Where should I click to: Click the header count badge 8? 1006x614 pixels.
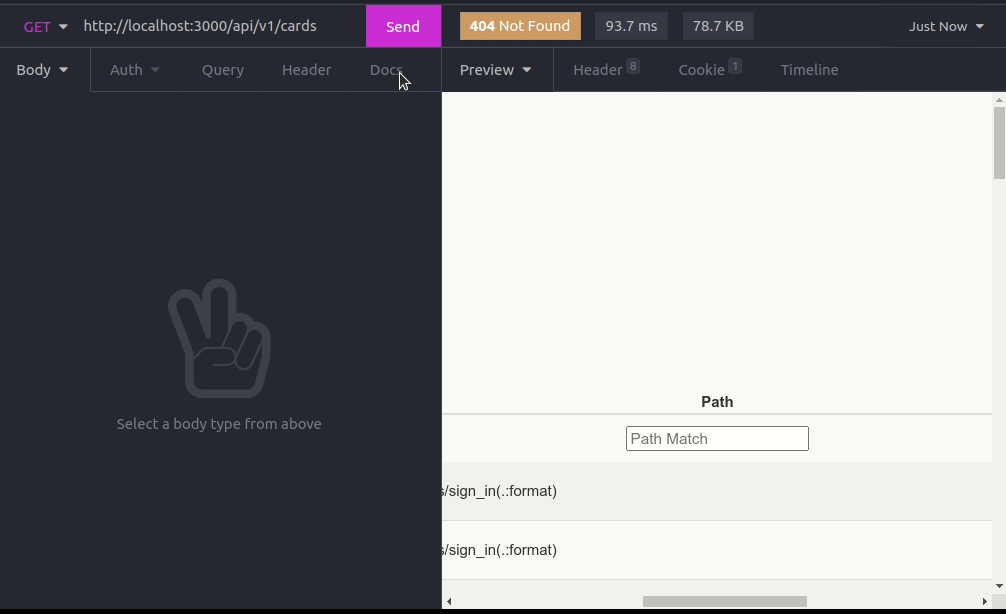pyautogui.click(x=633, y=66)
